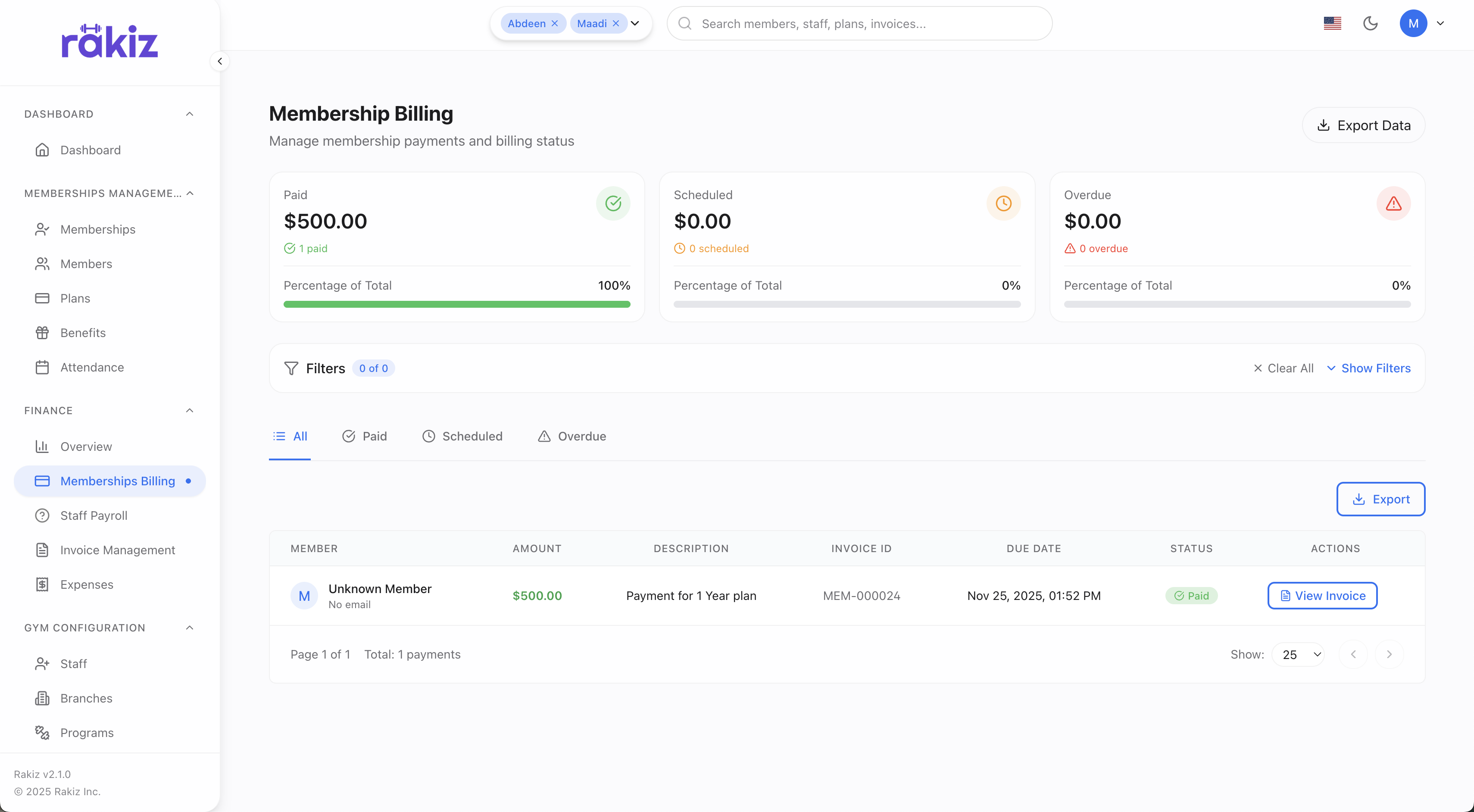Select the Scheduled tab

click(x=462, y=436)
